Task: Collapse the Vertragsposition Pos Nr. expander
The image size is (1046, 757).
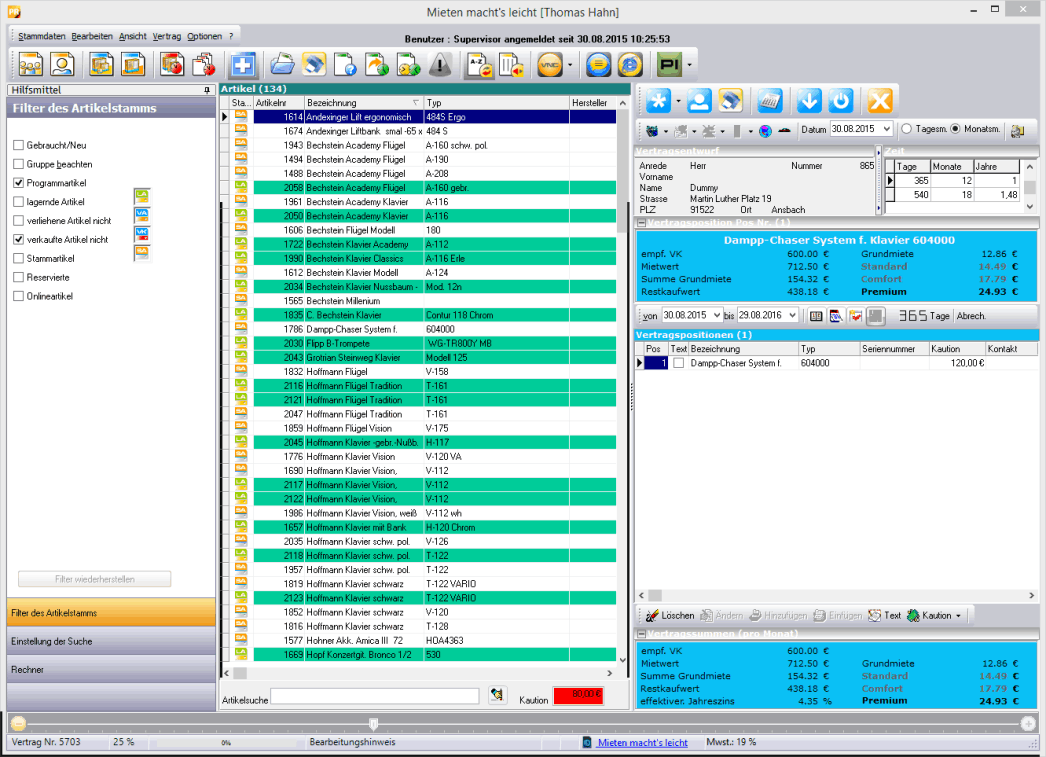Action: point(641,223)
